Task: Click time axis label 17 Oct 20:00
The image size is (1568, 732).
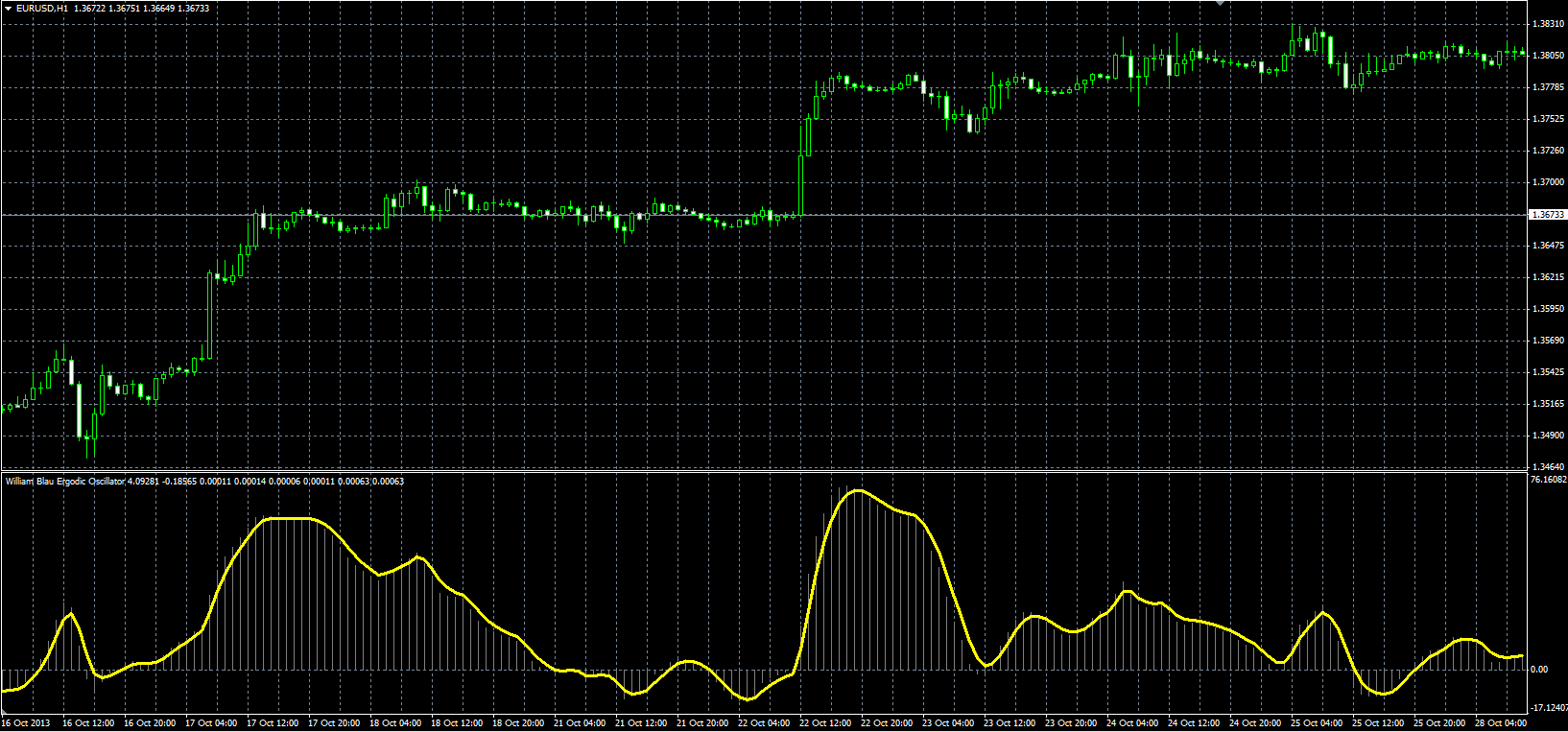Action: tap(334, 723)
